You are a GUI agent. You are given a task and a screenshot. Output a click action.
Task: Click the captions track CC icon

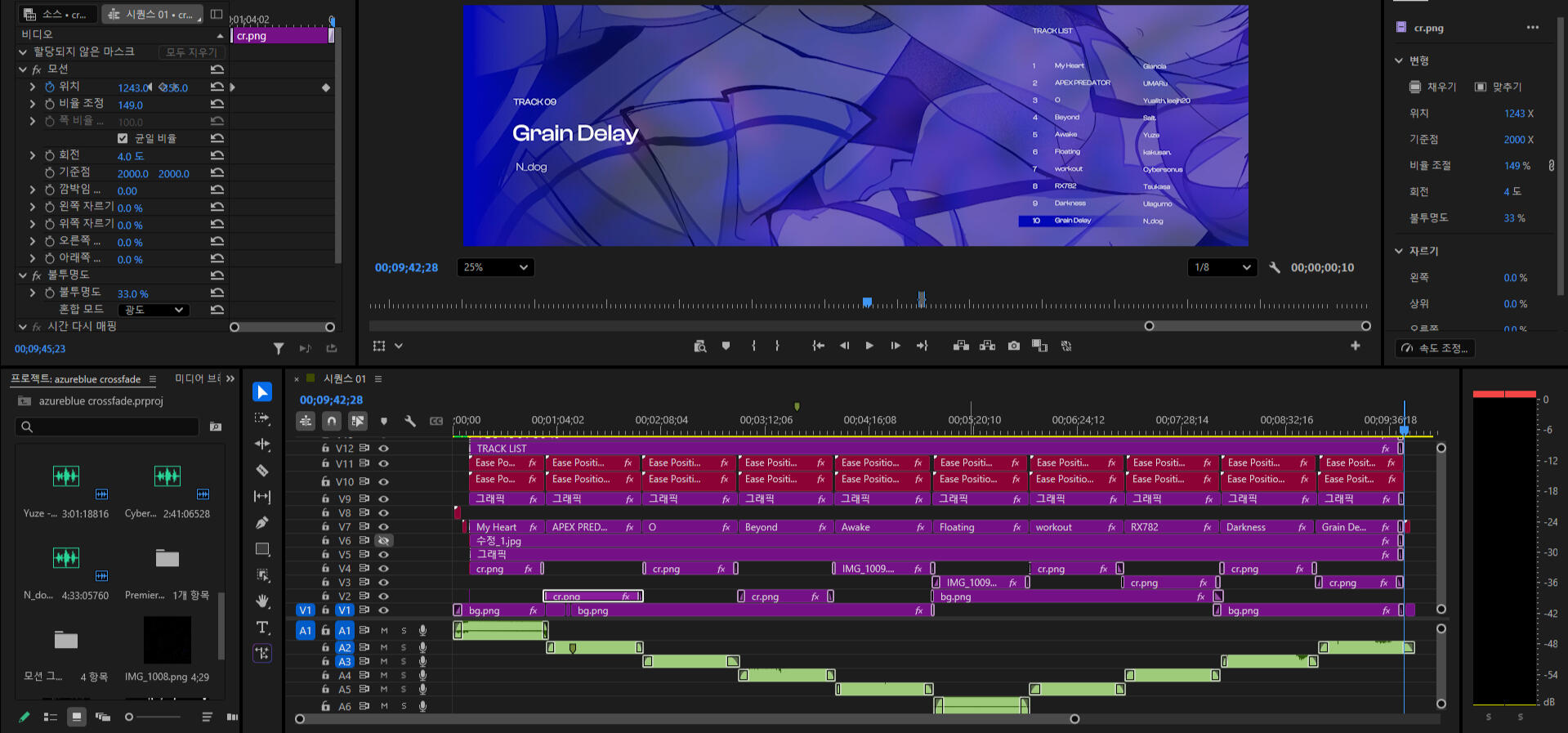[x=436, y=421]
